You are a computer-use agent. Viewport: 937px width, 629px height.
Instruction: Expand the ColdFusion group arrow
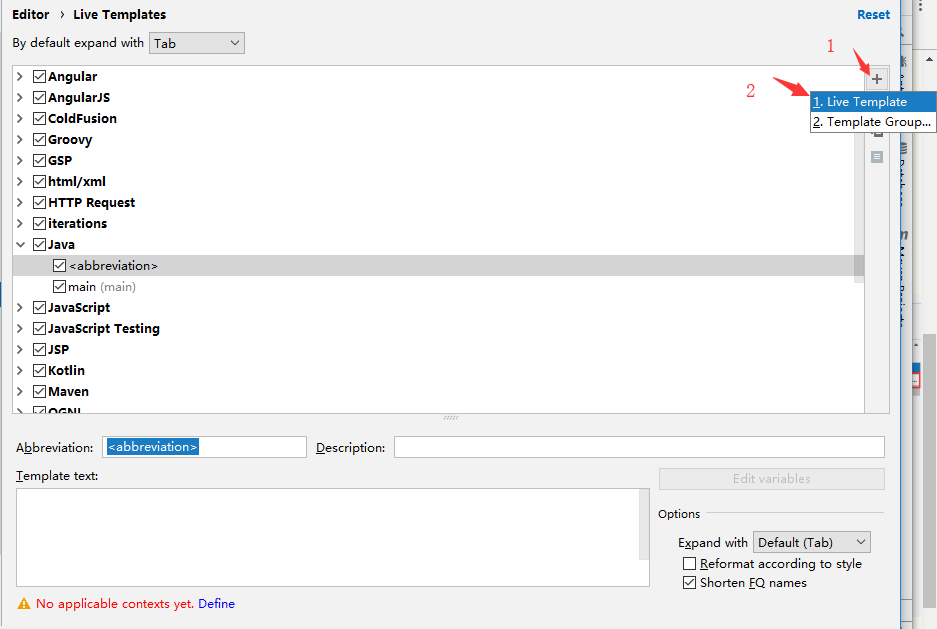20,118
